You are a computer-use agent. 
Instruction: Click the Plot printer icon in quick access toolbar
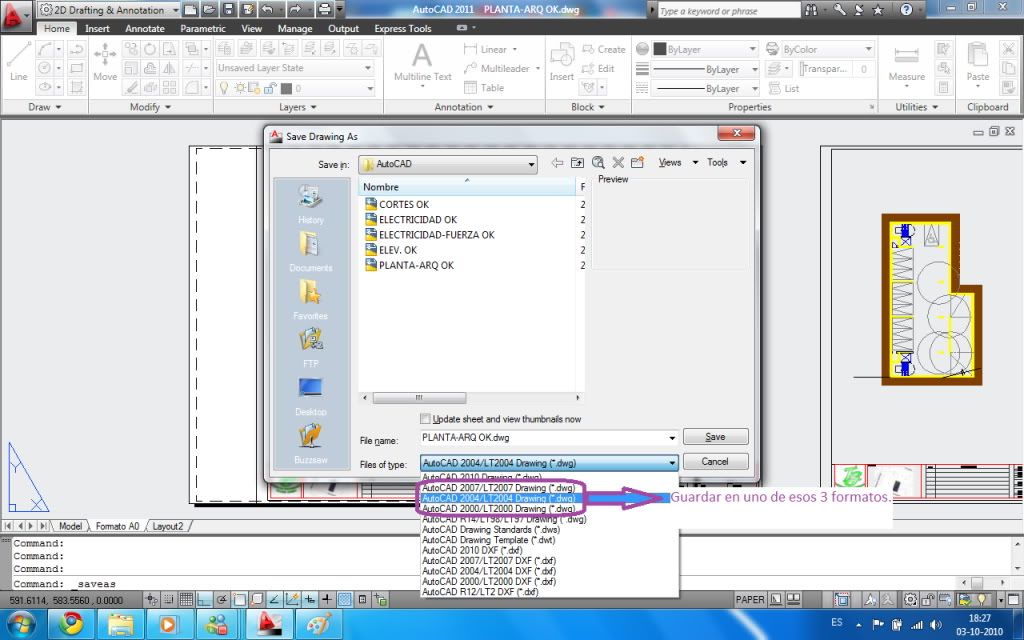pos(325,10)
